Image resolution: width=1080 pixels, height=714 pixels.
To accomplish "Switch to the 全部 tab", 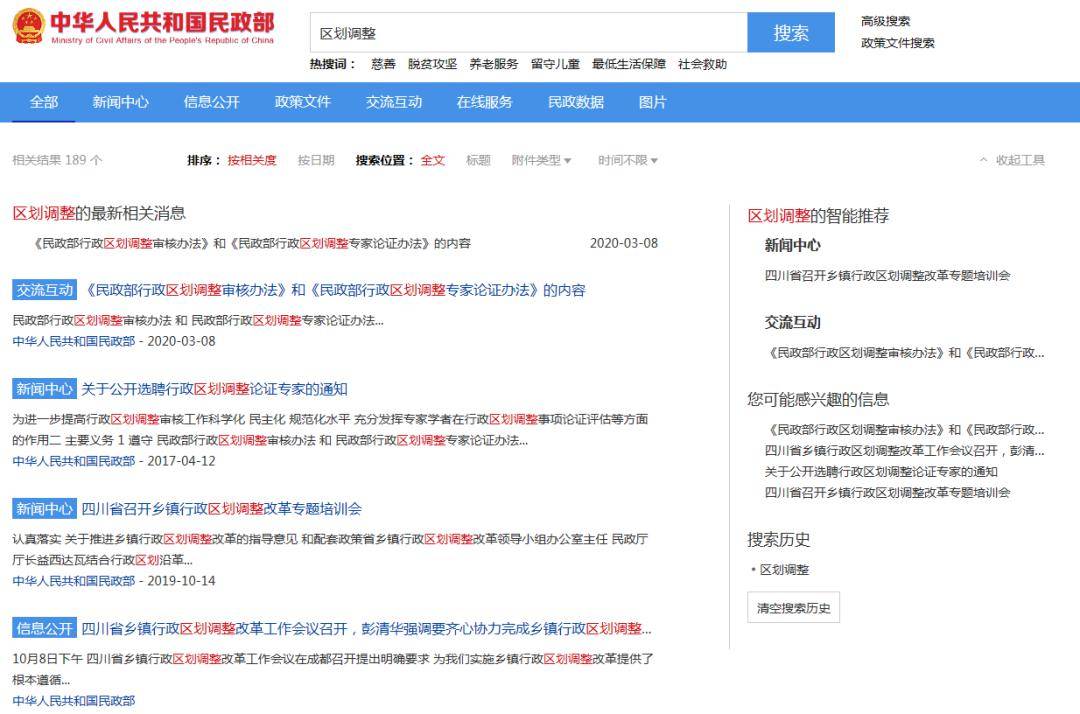I will click(x=44, y=102).
